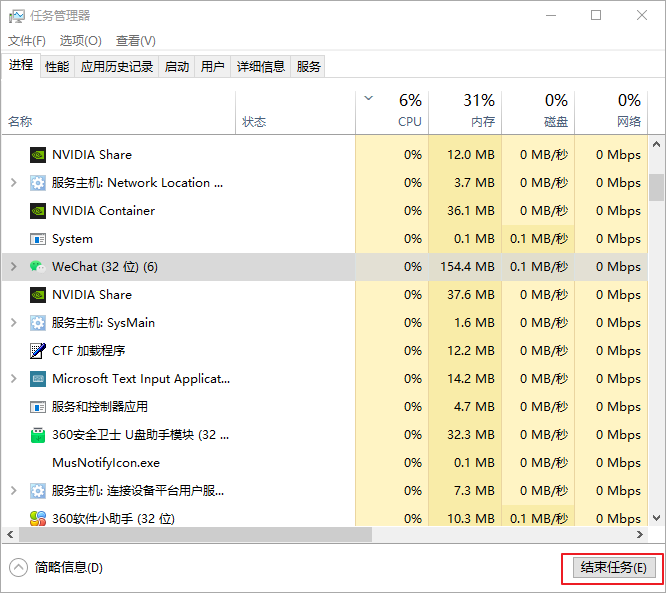Select the System process name
The height and width of the screenshot is (593, 666).
72,239
